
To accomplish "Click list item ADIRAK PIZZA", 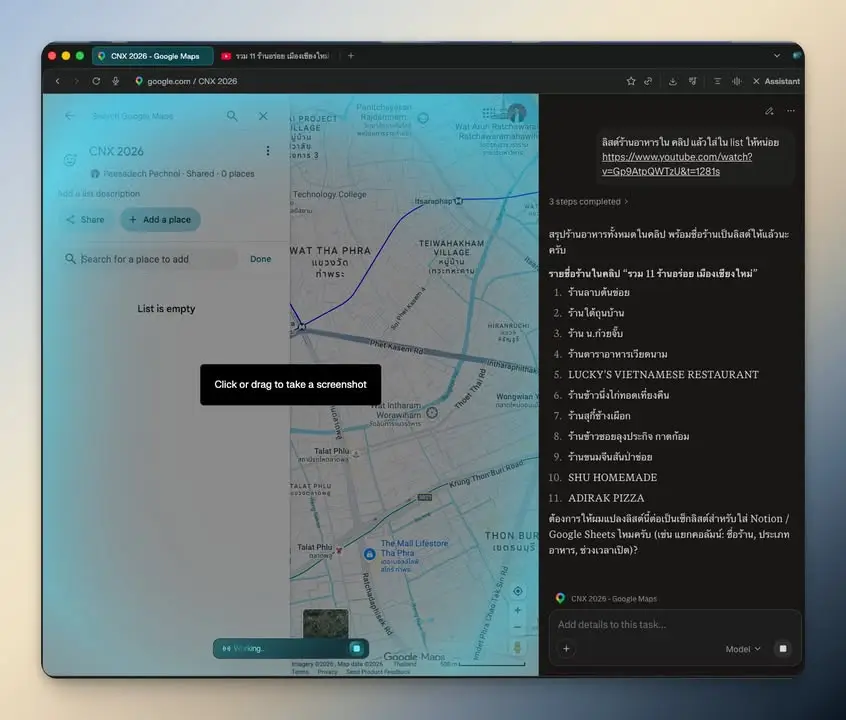I will pos(606,498).
